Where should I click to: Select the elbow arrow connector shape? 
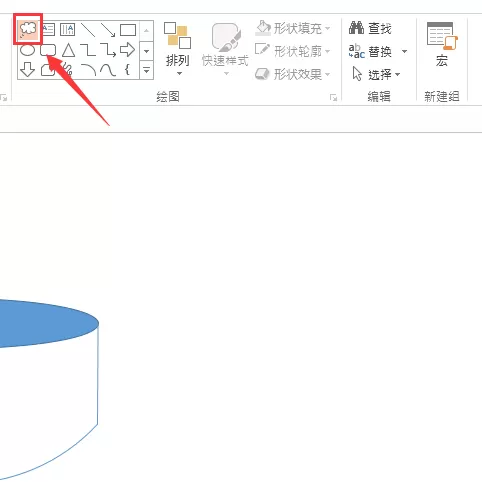click(x=108, y=50)
